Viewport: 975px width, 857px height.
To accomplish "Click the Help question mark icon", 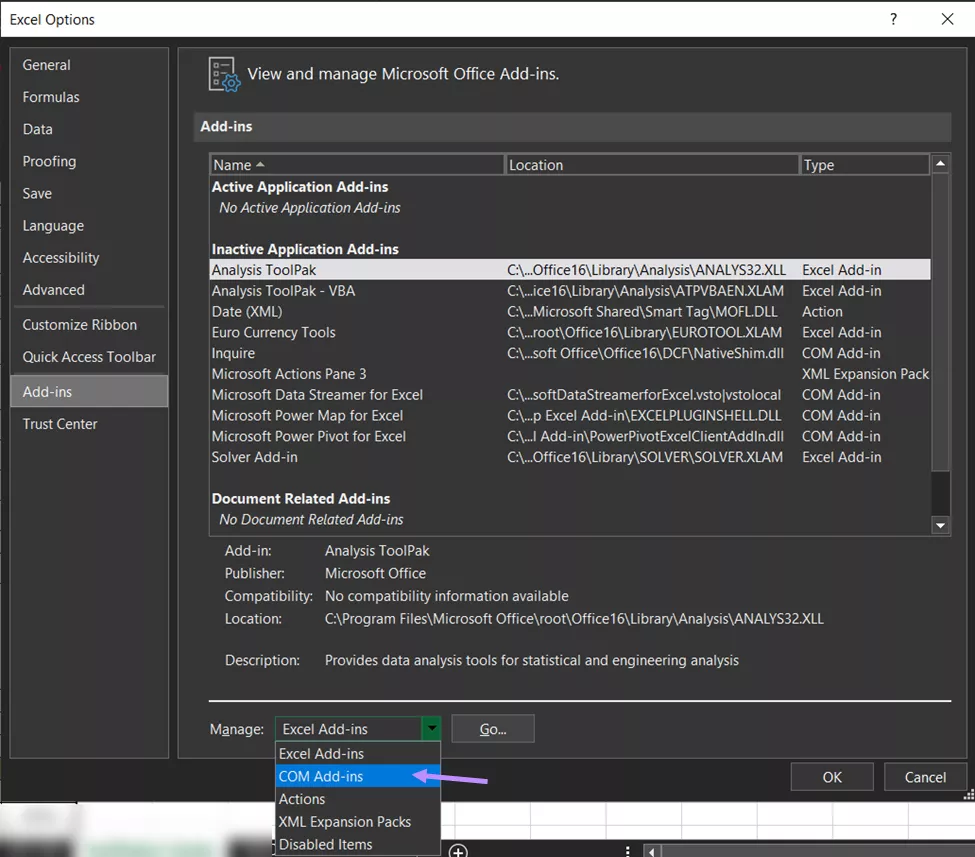I will tap(893, 19).
